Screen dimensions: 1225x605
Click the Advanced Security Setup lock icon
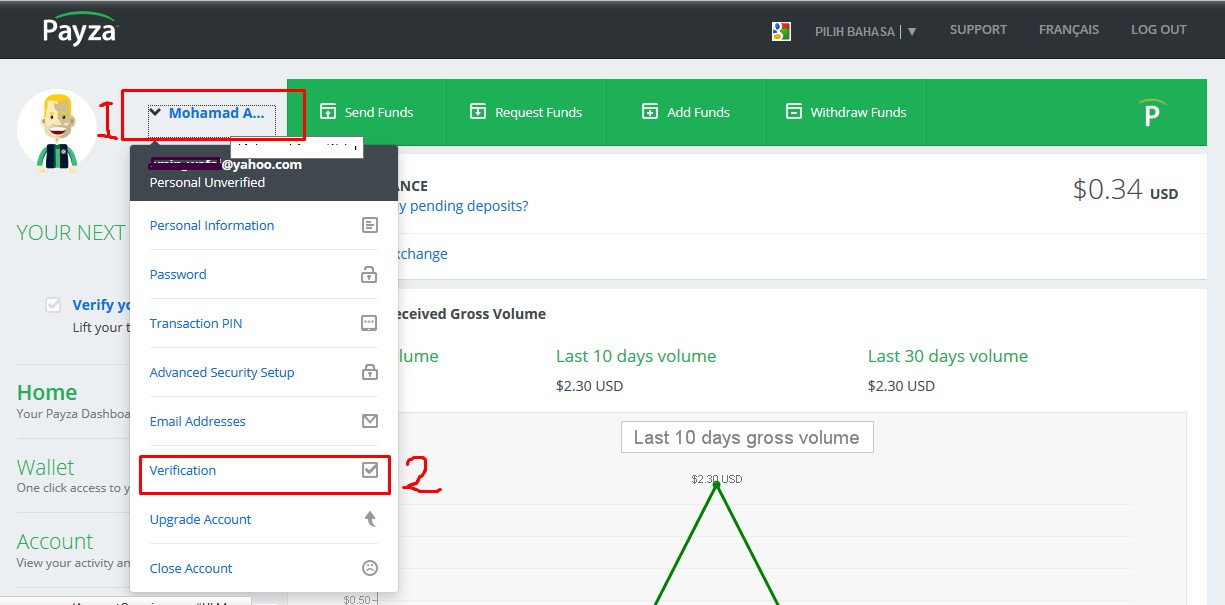pyautogui.click(x=370, y=372)
